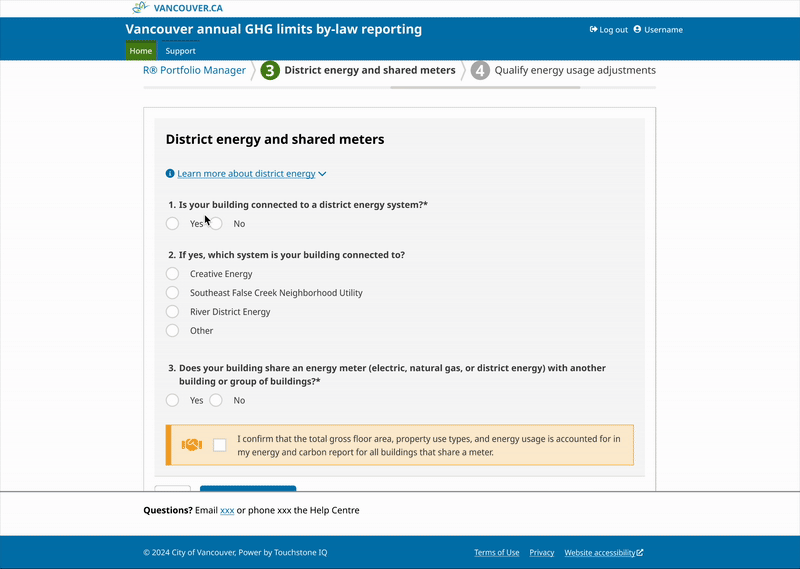Click the log out arrow icon

[593, 30]
